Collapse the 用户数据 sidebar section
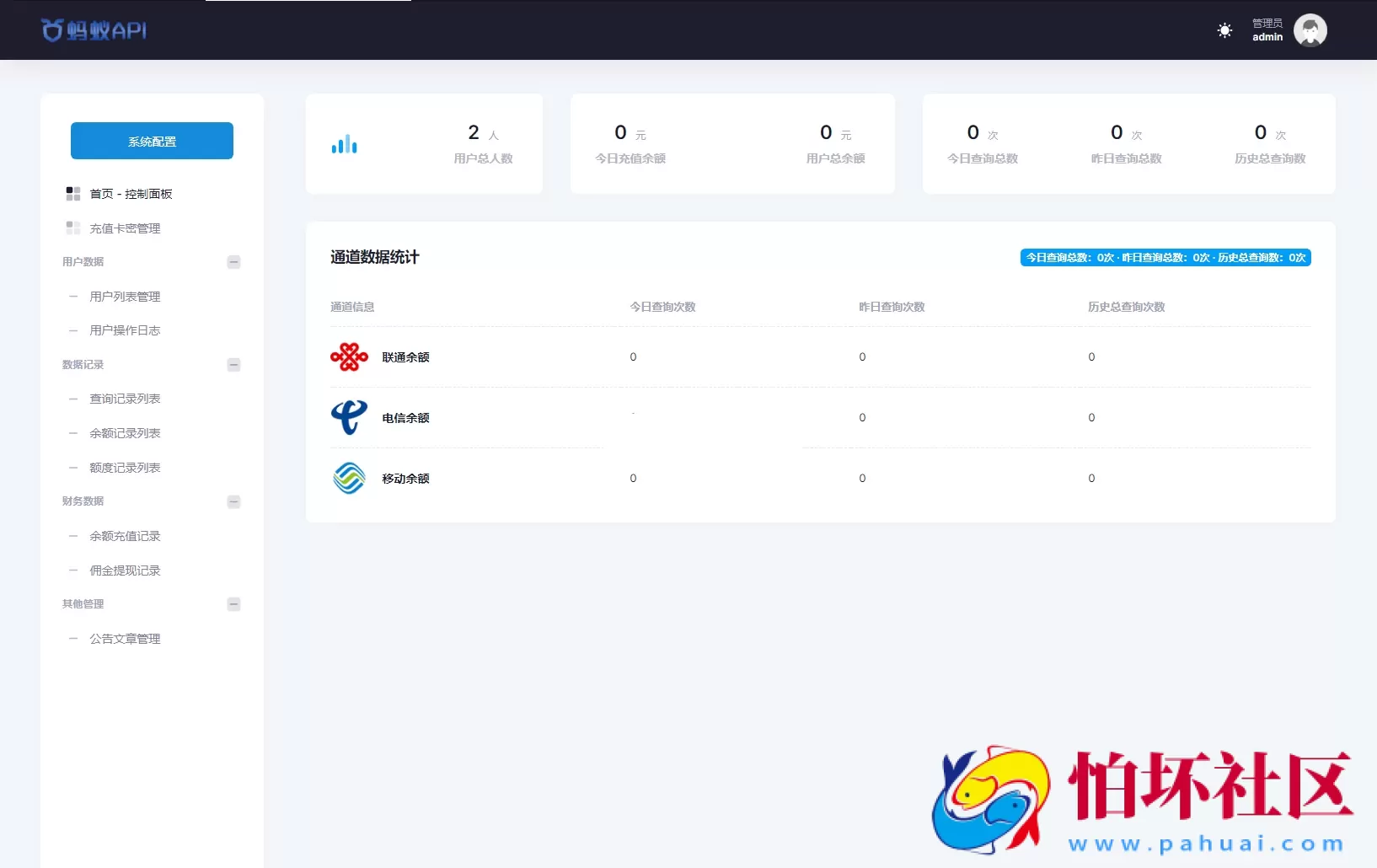Image resolution: width=1377 pixels, height=868 pixels. click(x=233, y=262)
